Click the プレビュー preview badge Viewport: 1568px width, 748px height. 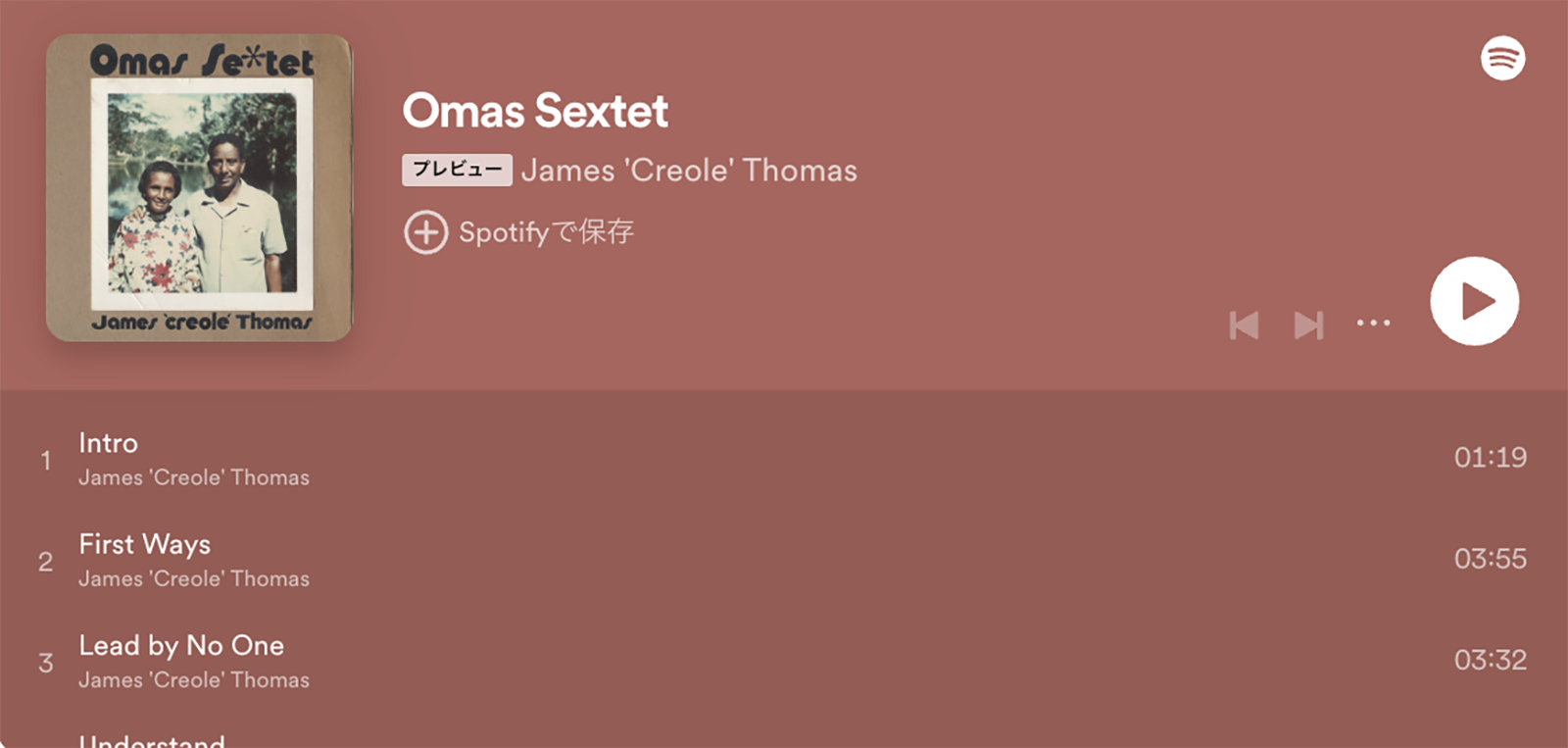tap(457, 170)
